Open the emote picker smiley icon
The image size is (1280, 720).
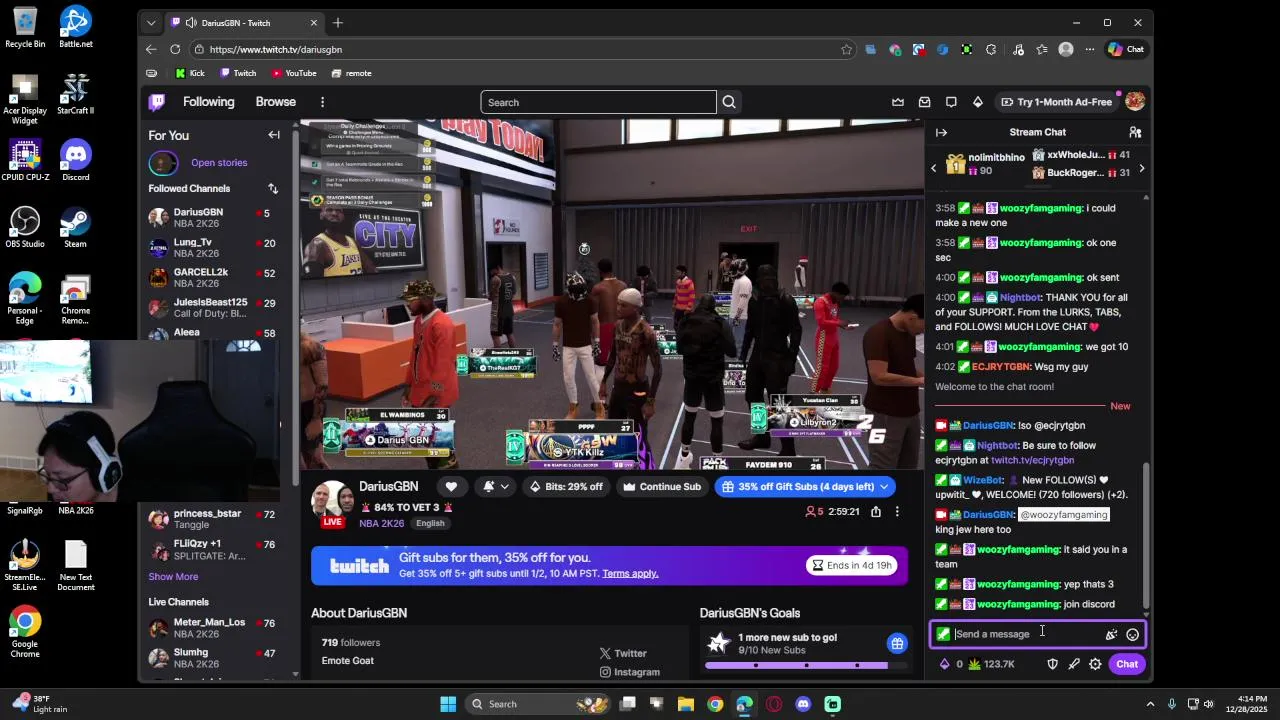click(x=1132, y=634)
